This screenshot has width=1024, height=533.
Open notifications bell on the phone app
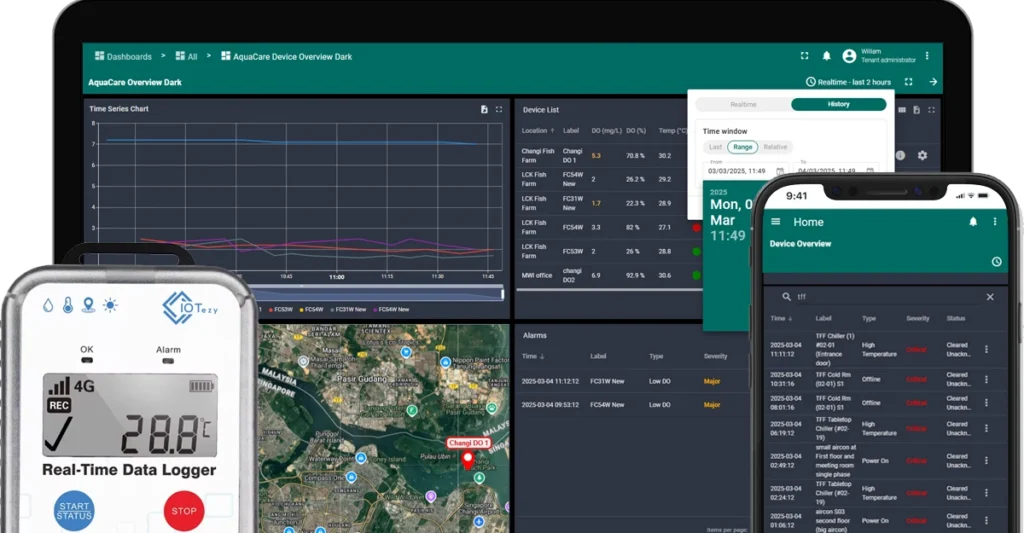point(973,222)
